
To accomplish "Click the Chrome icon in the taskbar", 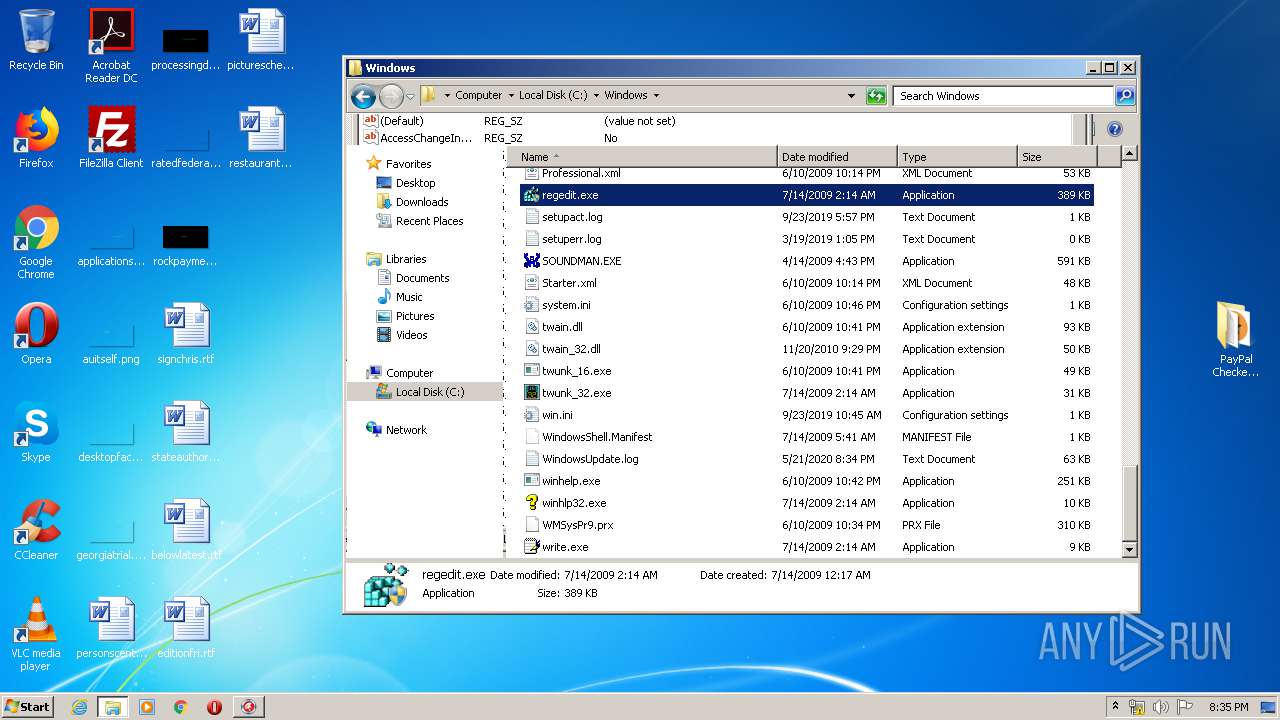I will coord(181,707).
